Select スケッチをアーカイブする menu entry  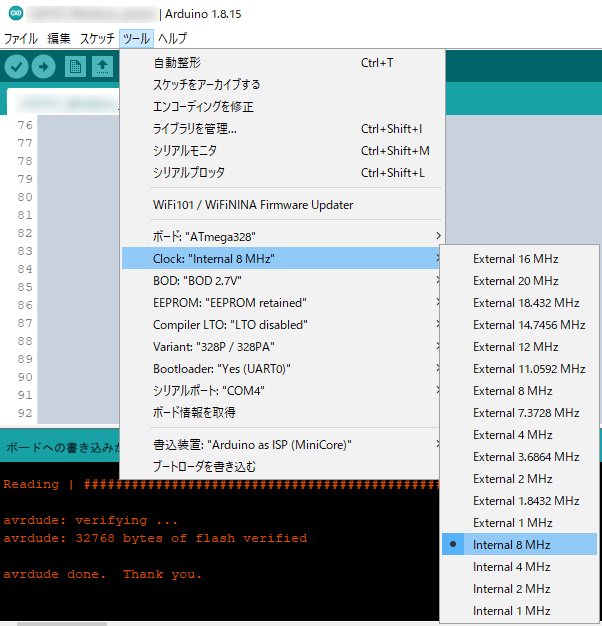(281, 85)
